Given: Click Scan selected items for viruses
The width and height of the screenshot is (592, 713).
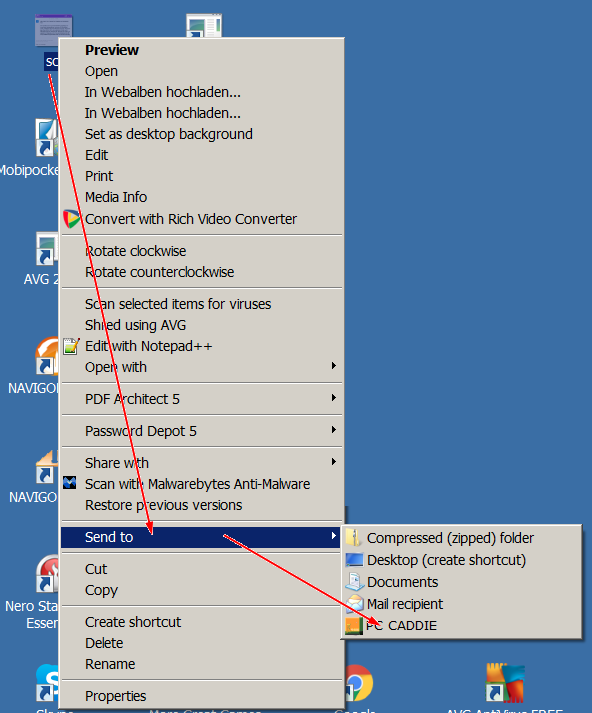Looking at the screenshot, I should [x=178, y=304].
